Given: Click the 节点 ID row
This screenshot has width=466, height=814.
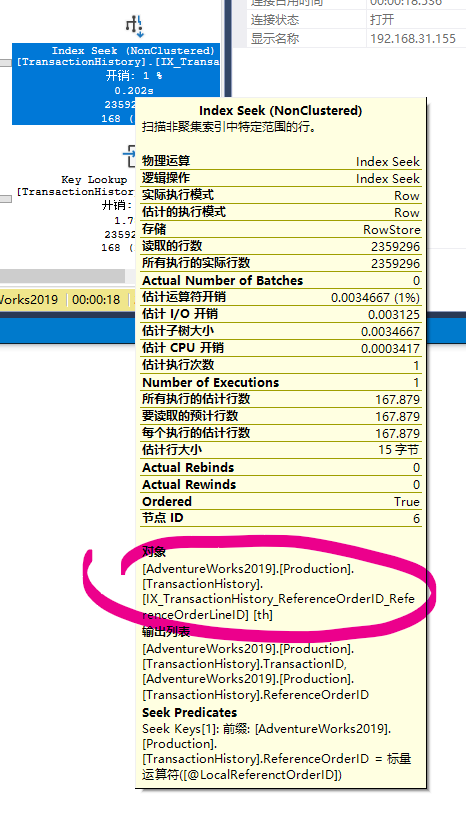Looking at the screenshot, I should pyautogui.click(x=281, y=518).
